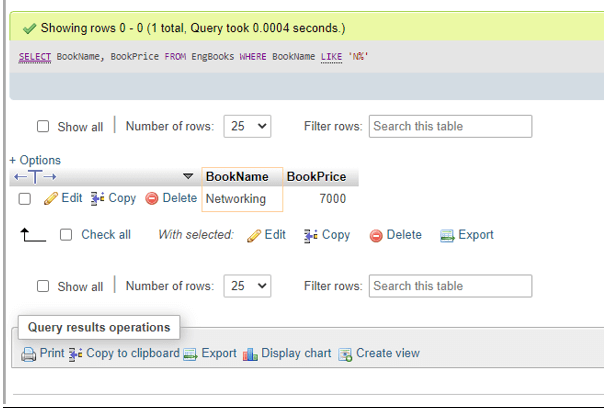This screenshot has width=604, height=409.
Task: Click the Edit link in the Networking row
Action: (72, 198)
